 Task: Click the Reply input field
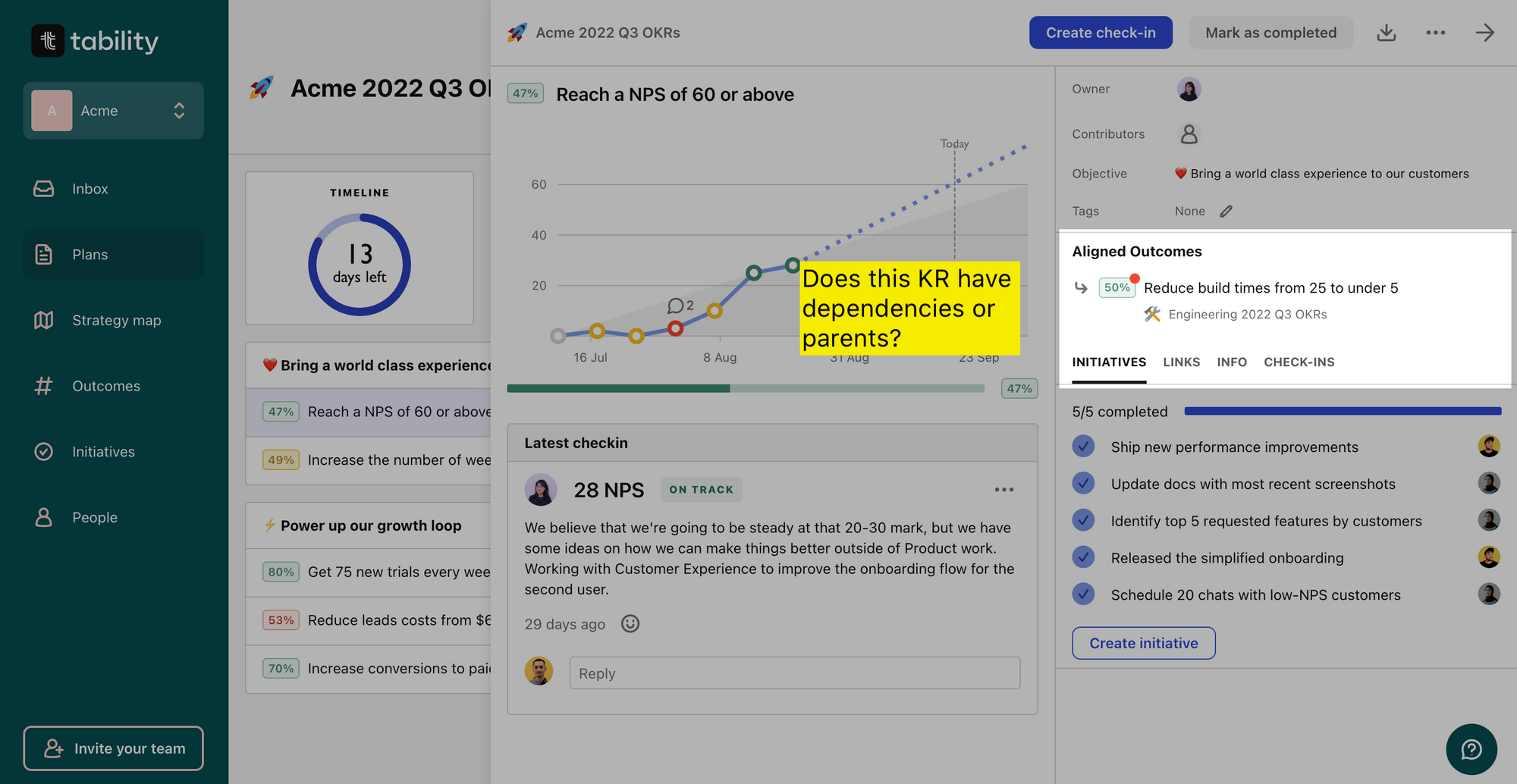(x=795, y=673)
